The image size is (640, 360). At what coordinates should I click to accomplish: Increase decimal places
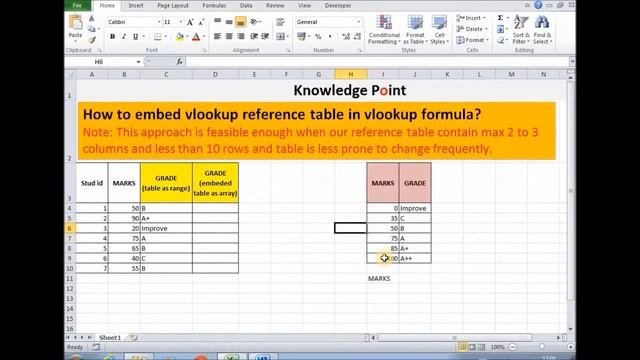pos(346,37)
